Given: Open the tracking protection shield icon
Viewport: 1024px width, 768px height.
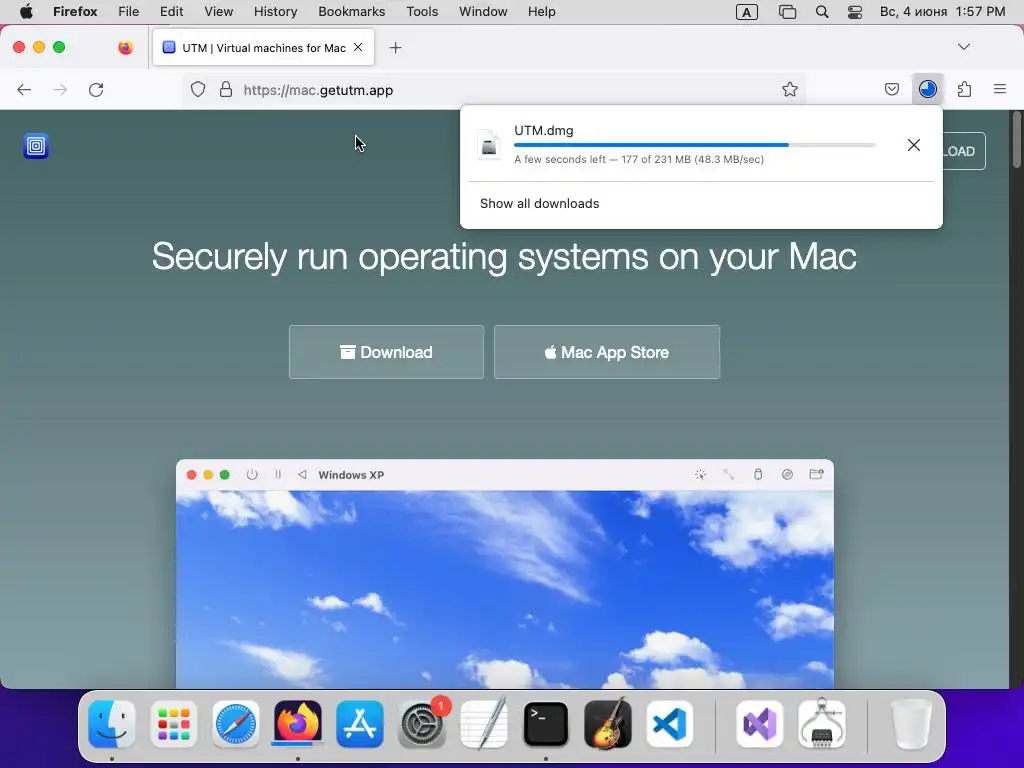Looking at the screenshot, I should (x=198, y=89).
